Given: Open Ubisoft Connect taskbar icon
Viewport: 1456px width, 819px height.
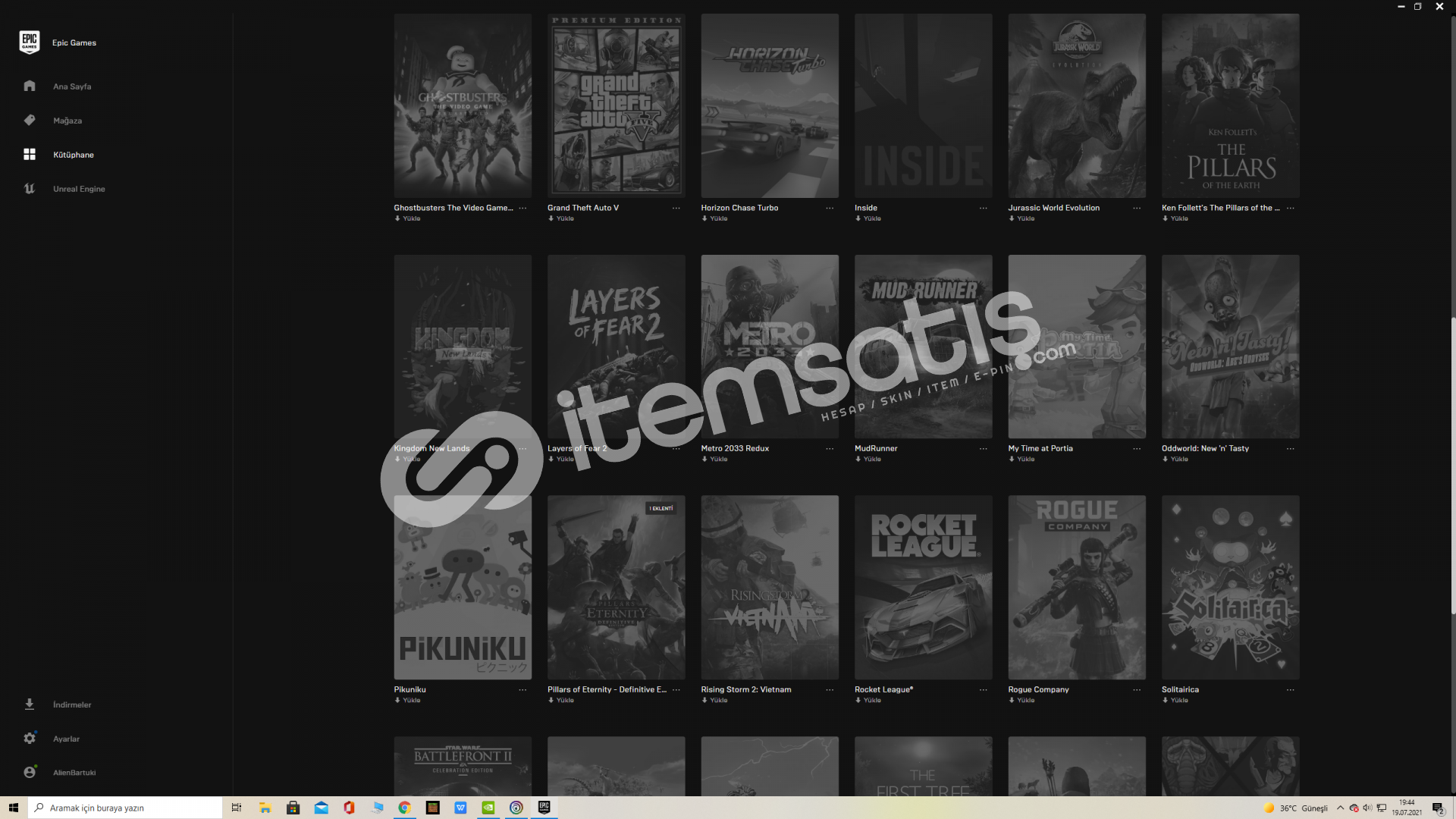Looking at the screenshot, I should (x=516, y=808).
